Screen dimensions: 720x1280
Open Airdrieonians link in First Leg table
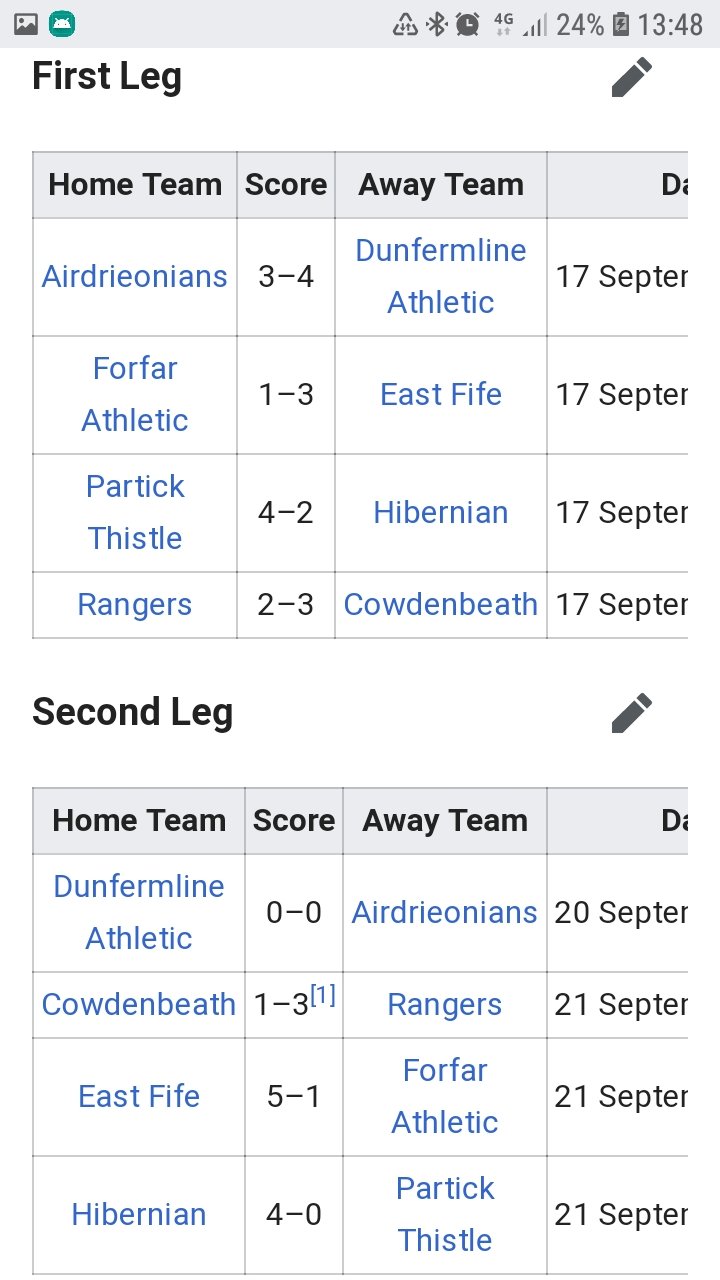[x=135, y=277]
